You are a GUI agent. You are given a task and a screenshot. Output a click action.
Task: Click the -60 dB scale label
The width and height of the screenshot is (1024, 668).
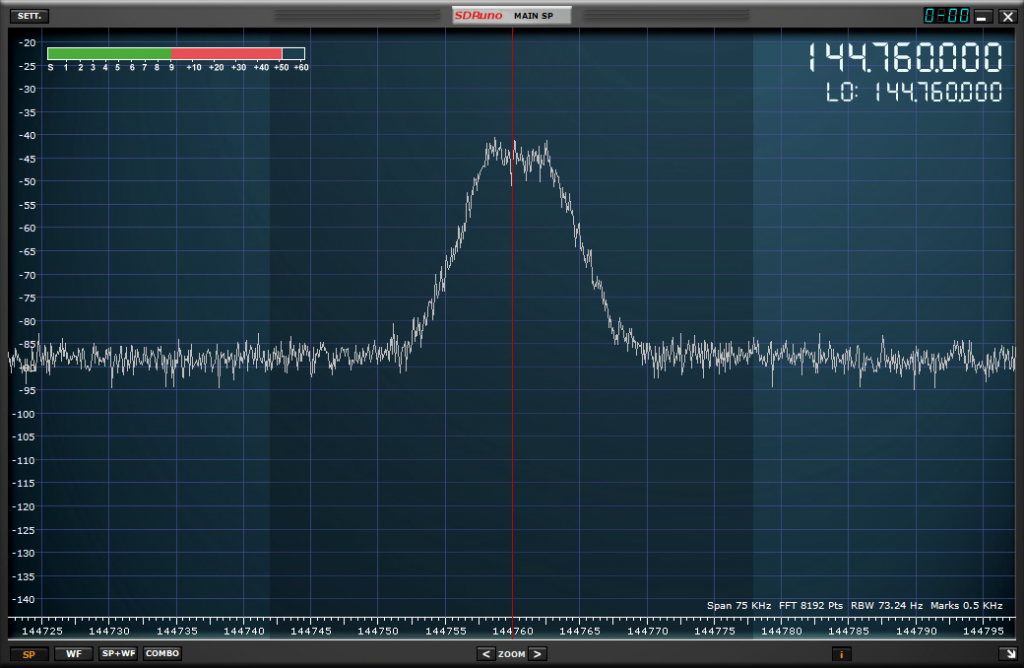(x=27, y=229)
